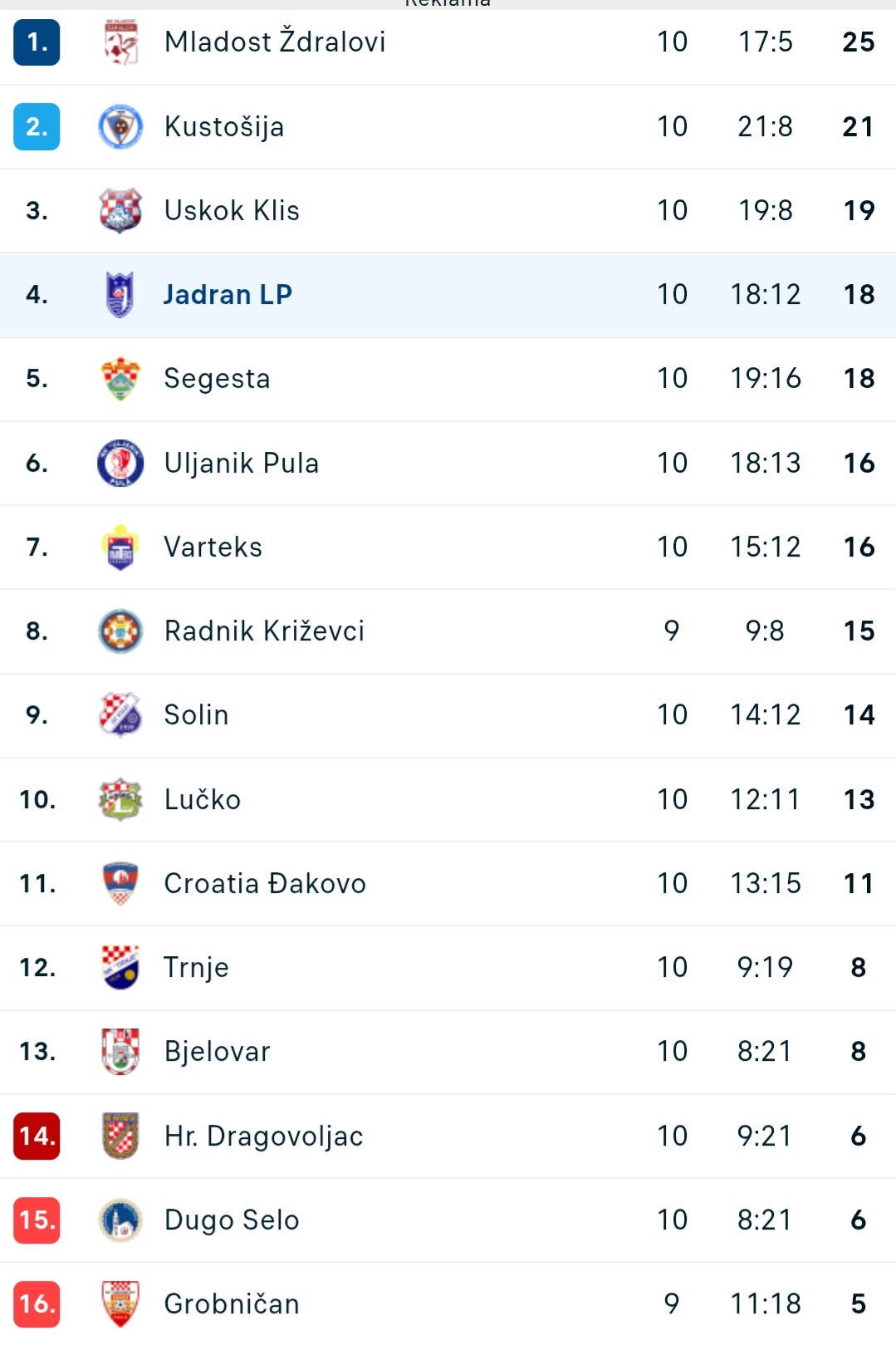Image resolution: width=896 pixels, height=1345 pixels.
Task: Click the Segesta team crest
Action: point(120,378)
